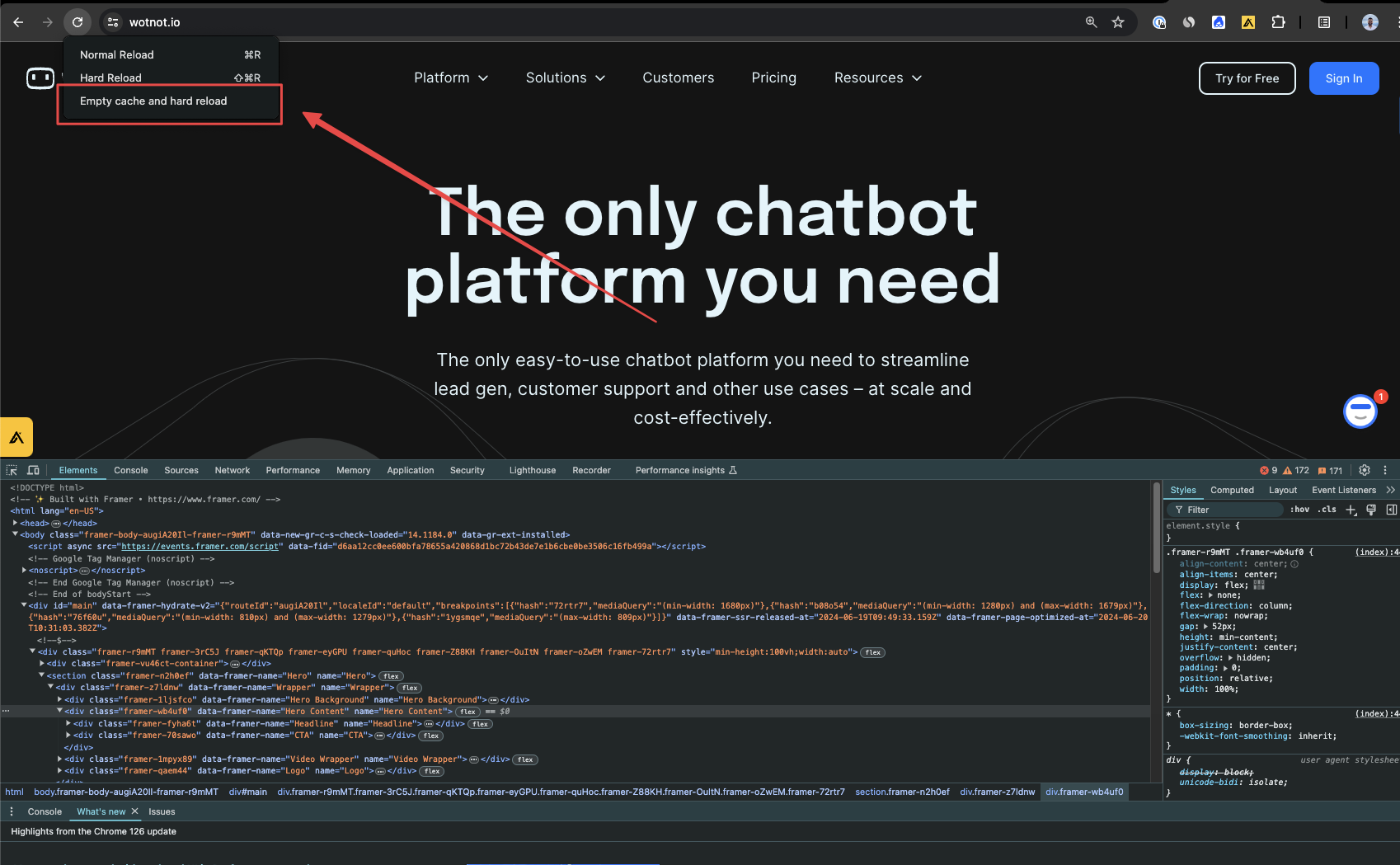
Task: Toggle the .cls element classes panel
Action: pyautogui.click(x=1327, y=510)
